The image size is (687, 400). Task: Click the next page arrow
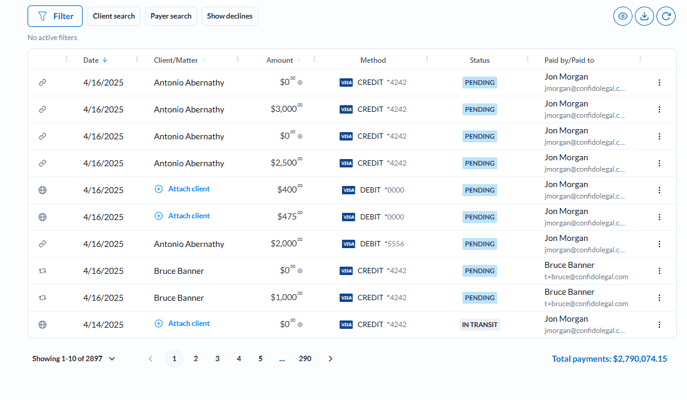point(331,358)
